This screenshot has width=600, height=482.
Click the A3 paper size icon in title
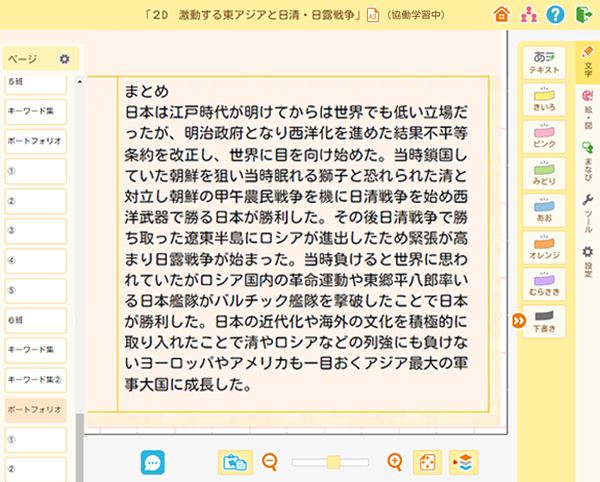373,15
